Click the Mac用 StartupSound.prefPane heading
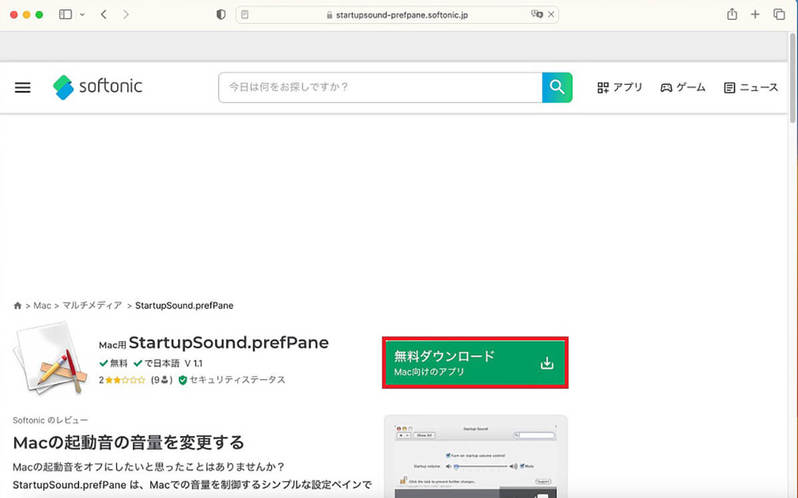 (x=214, y=343)
